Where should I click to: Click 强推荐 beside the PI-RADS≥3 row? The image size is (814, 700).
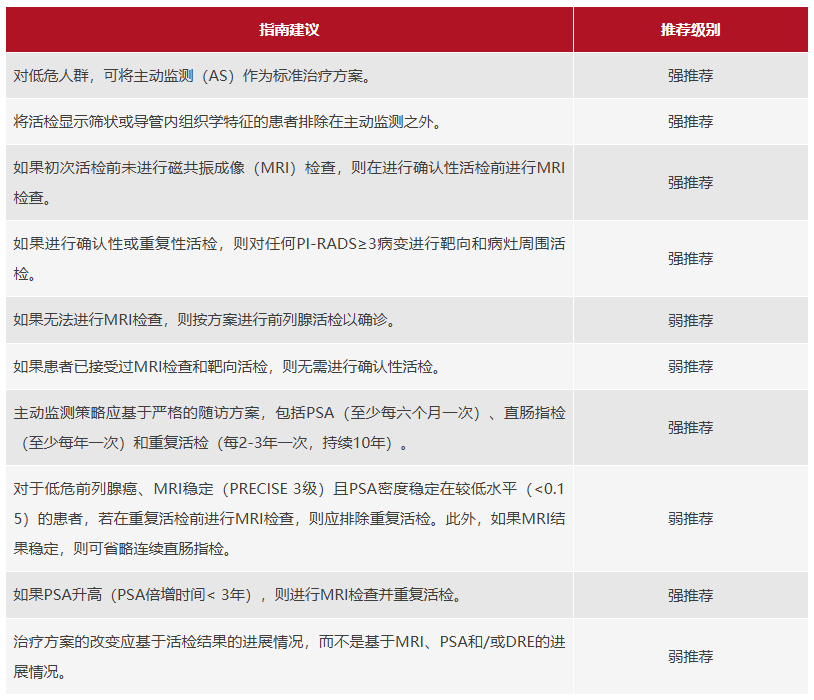pos(690,258)
